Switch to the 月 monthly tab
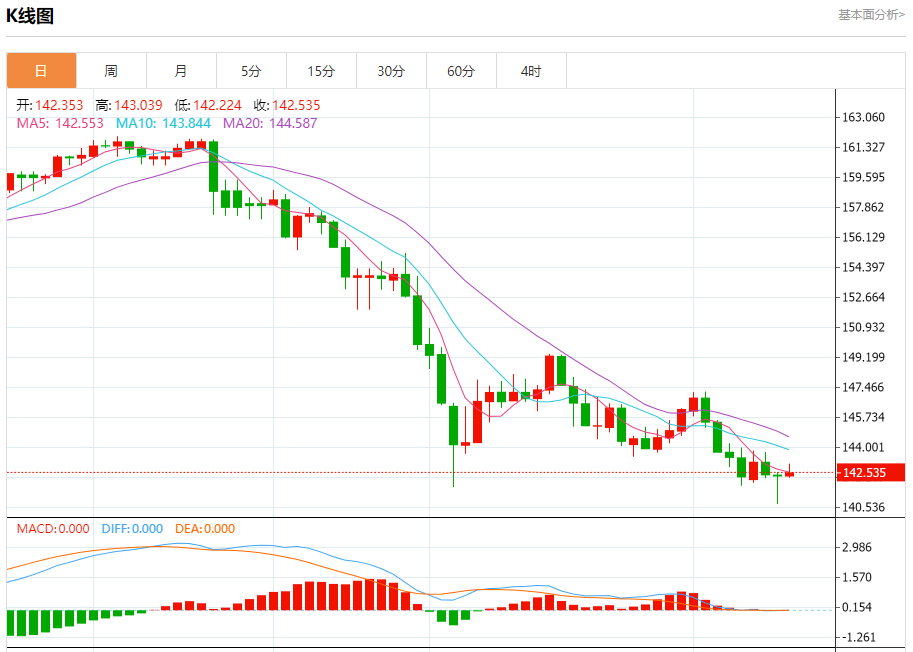The image size is (913, 652). coord(181,71)
